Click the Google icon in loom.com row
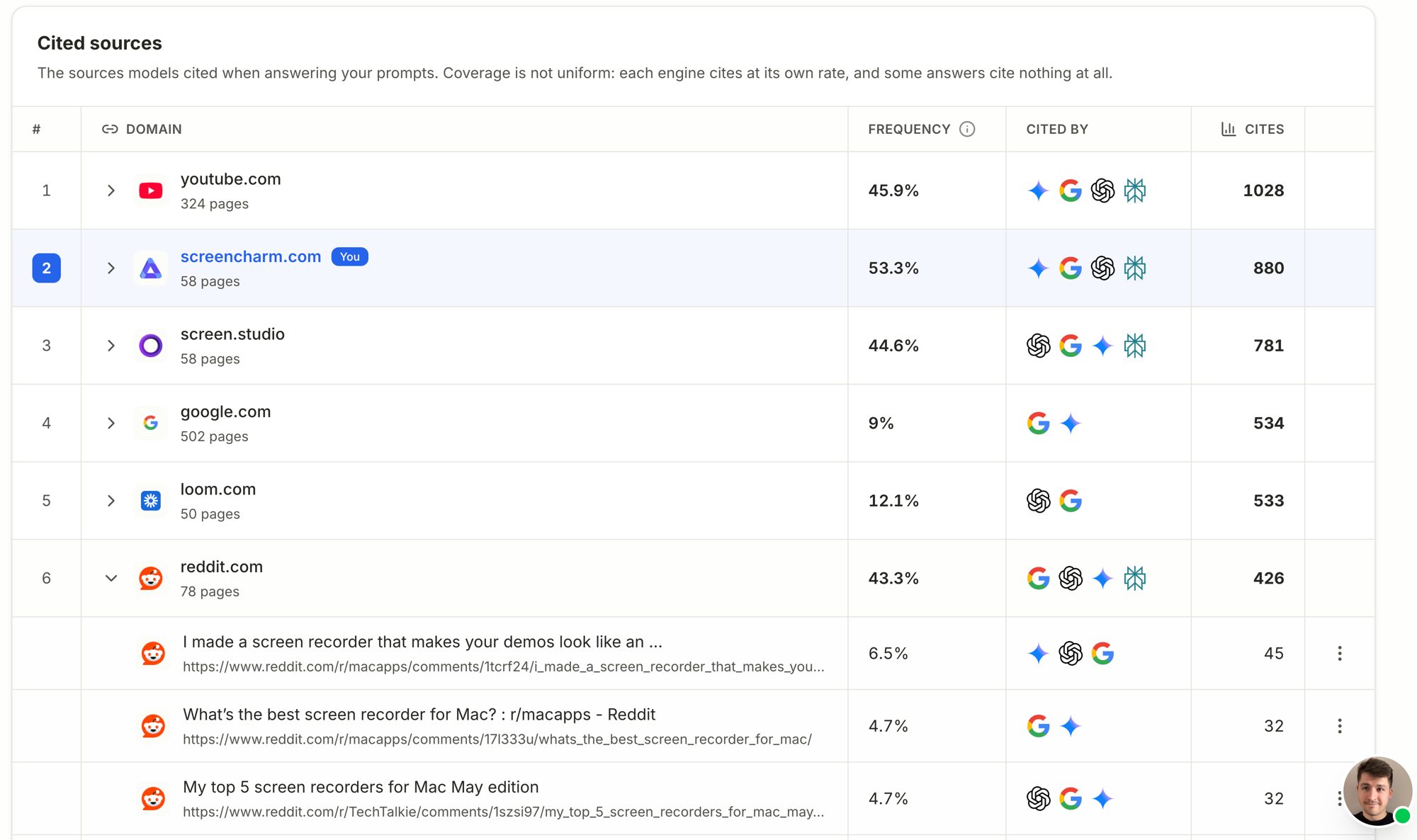The image size is (1417, 840). pos(1071,501)
